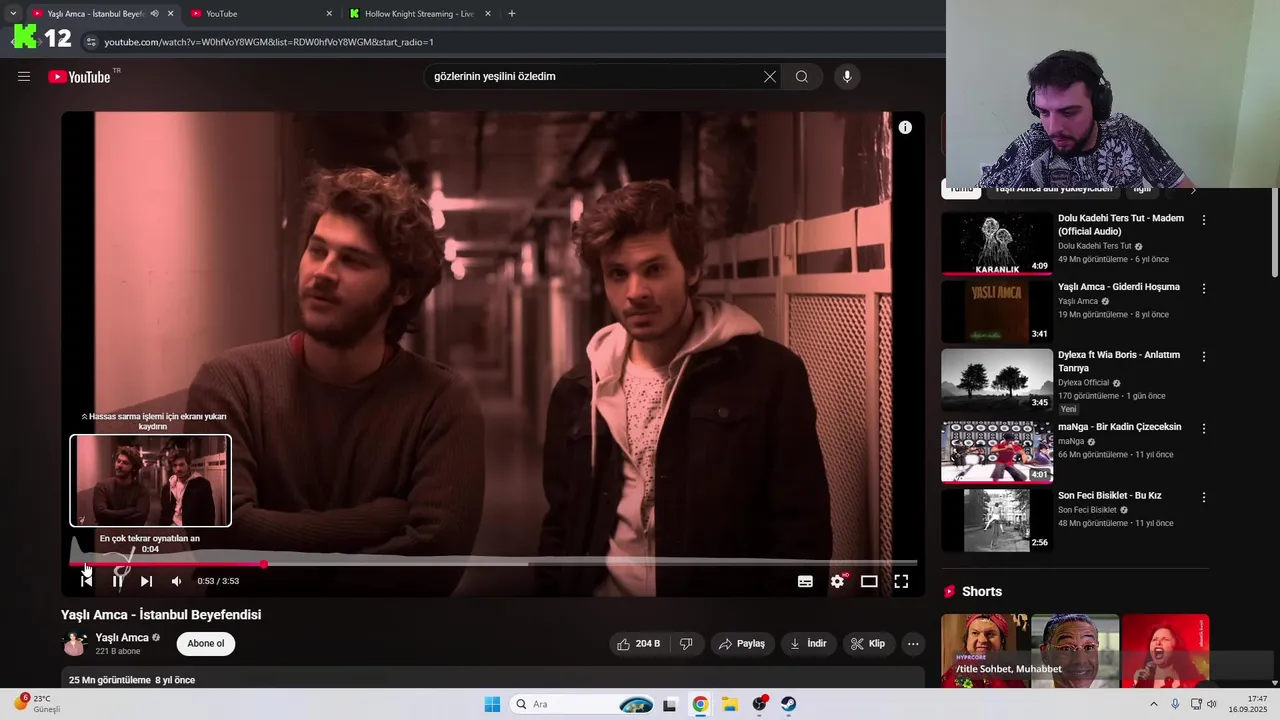The image size is (1280, 720).
Task: Show hidden system tray icons
Action: point(1153,704)
